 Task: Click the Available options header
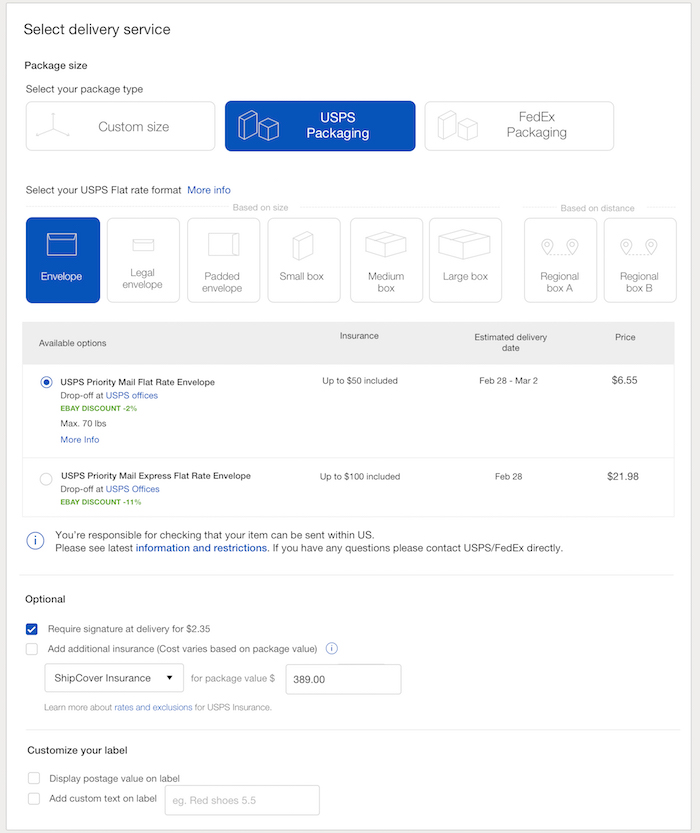pos(72,343)
